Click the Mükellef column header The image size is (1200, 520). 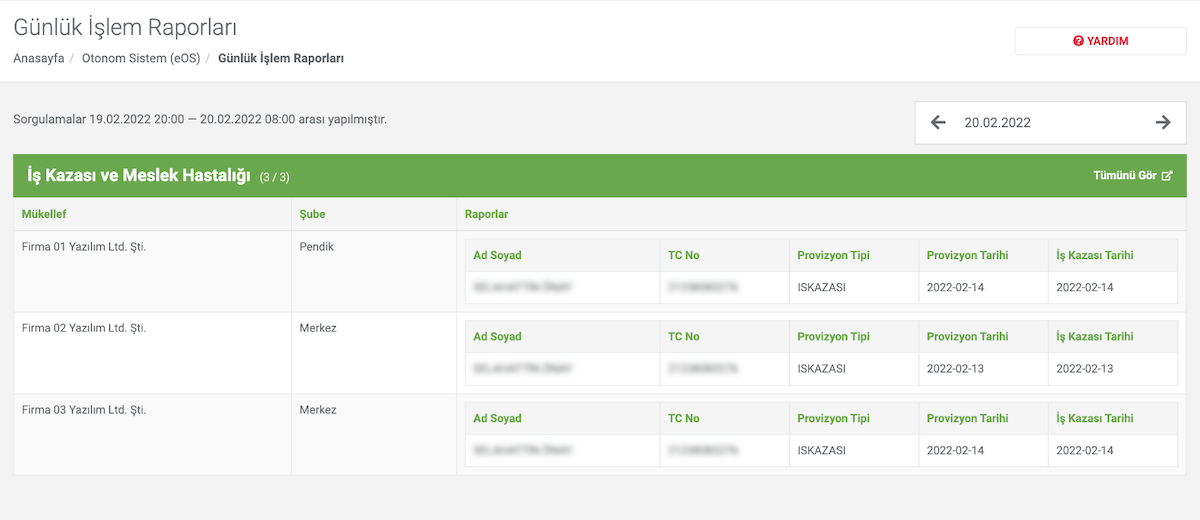pyautogui.click(x=44, y=214)
